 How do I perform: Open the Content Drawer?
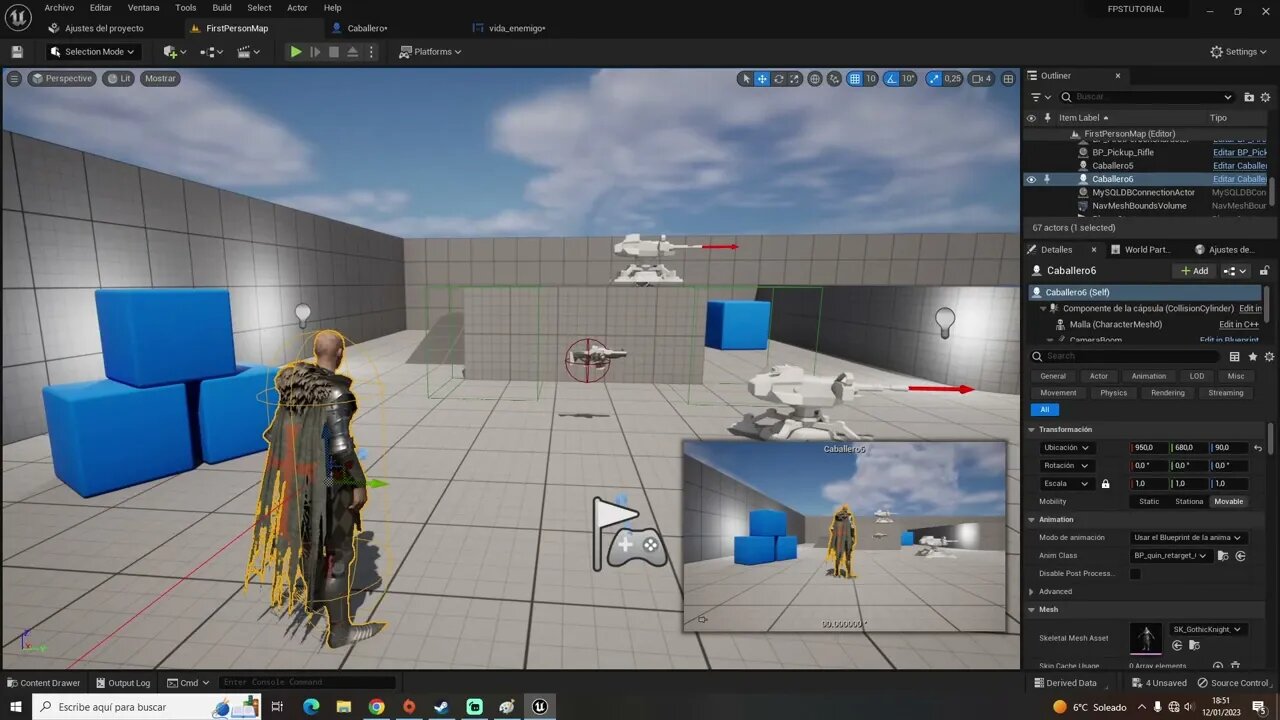43,683
